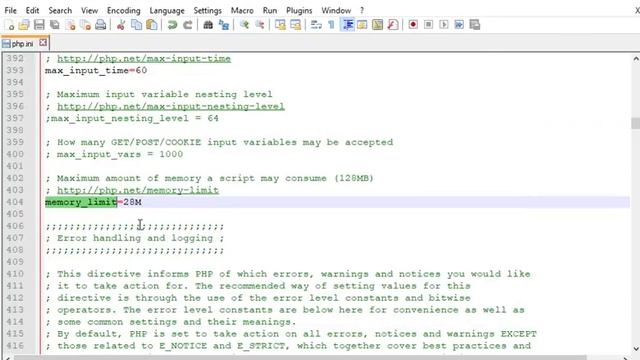Image resolution: width=640 pixels, height=360 pixels.
Task: Click the macro Playback icon
Action: tap(444, 25)
